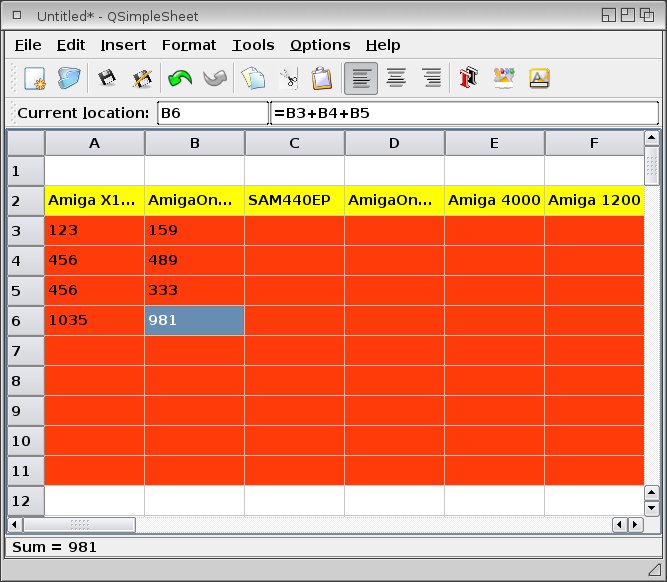Click the horizontal scrollbar thumb
The width and height of the screenshot is (667, 582).
[80, 525]
